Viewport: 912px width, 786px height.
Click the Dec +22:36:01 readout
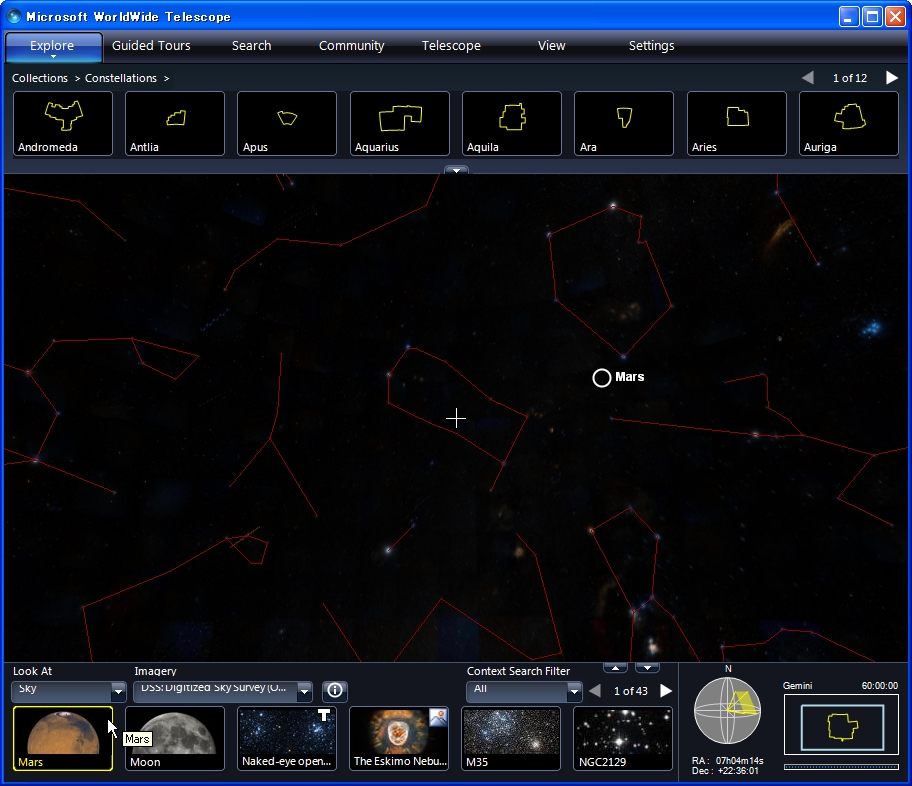coord(725,771)
